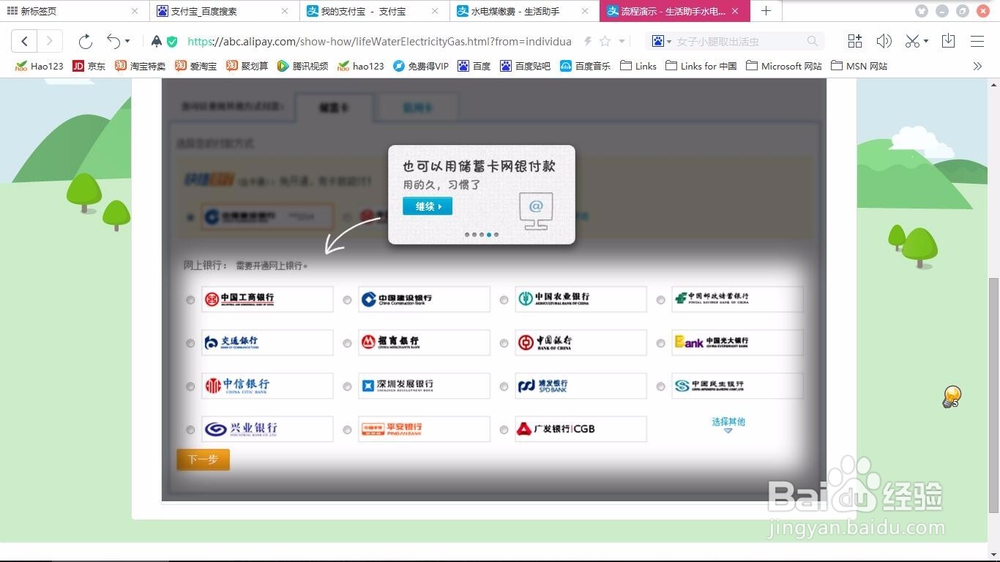
Task: Open the 京东 bookmark
Action: [89, 66]
